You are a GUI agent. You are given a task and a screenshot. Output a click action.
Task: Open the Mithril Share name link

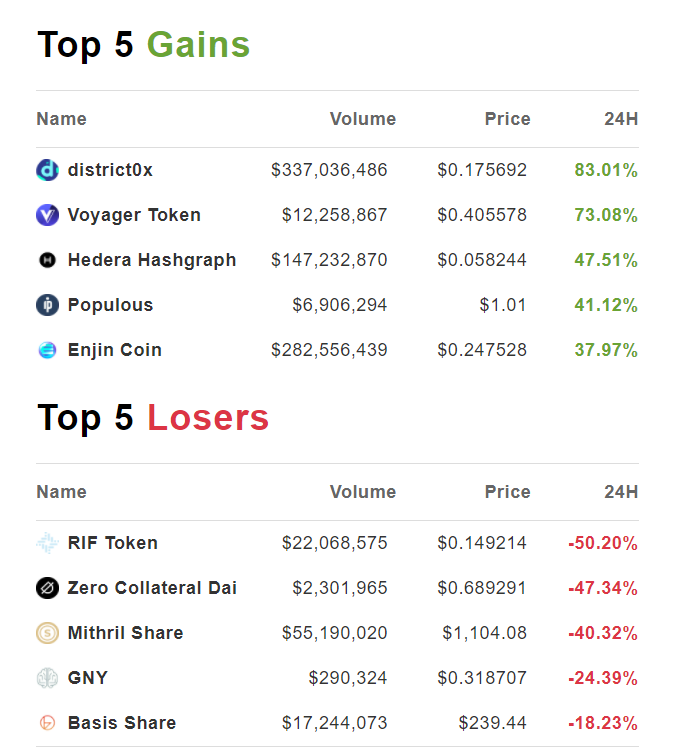tap(125, 633)
